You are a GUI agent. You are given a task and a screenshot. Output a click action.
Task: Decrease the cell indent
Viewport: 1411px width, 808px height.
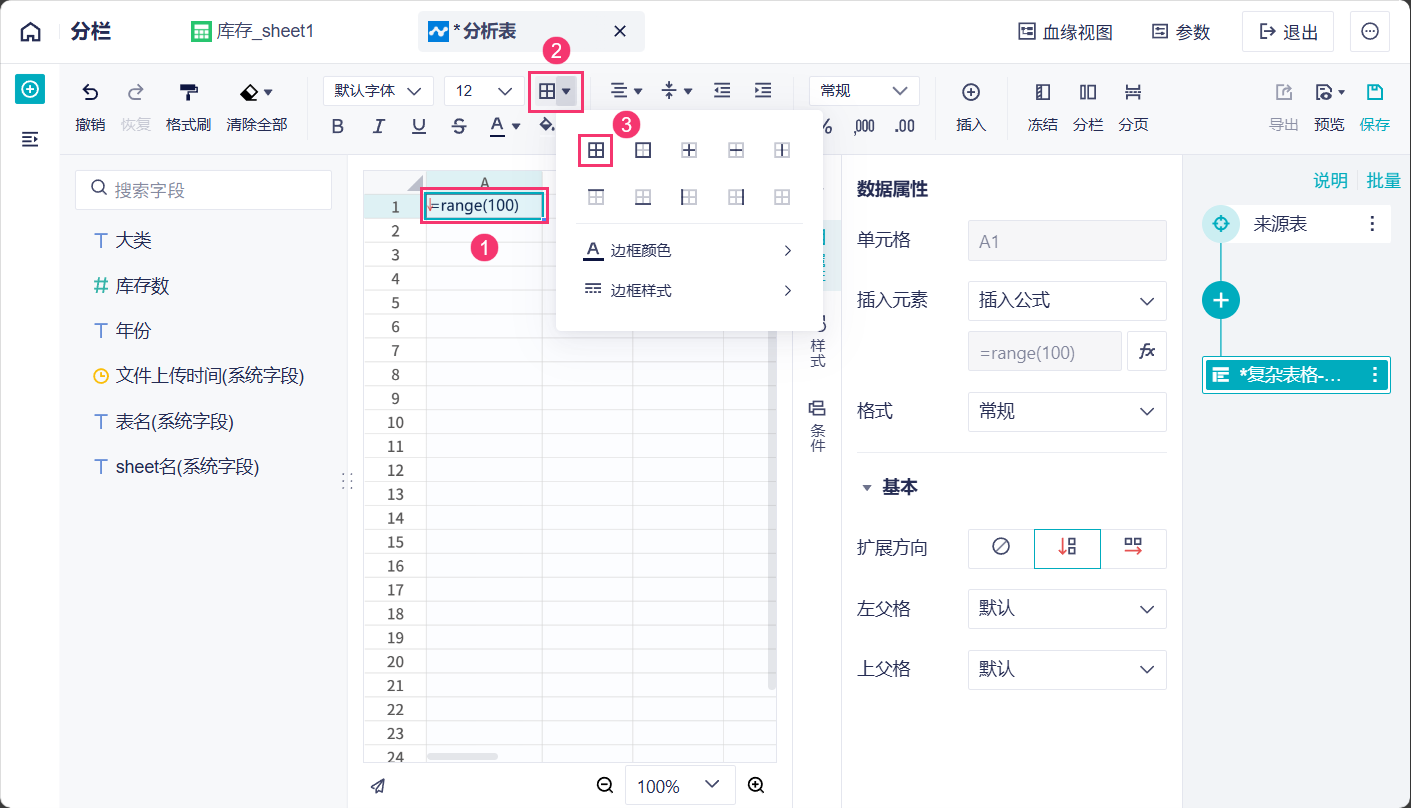722,91
